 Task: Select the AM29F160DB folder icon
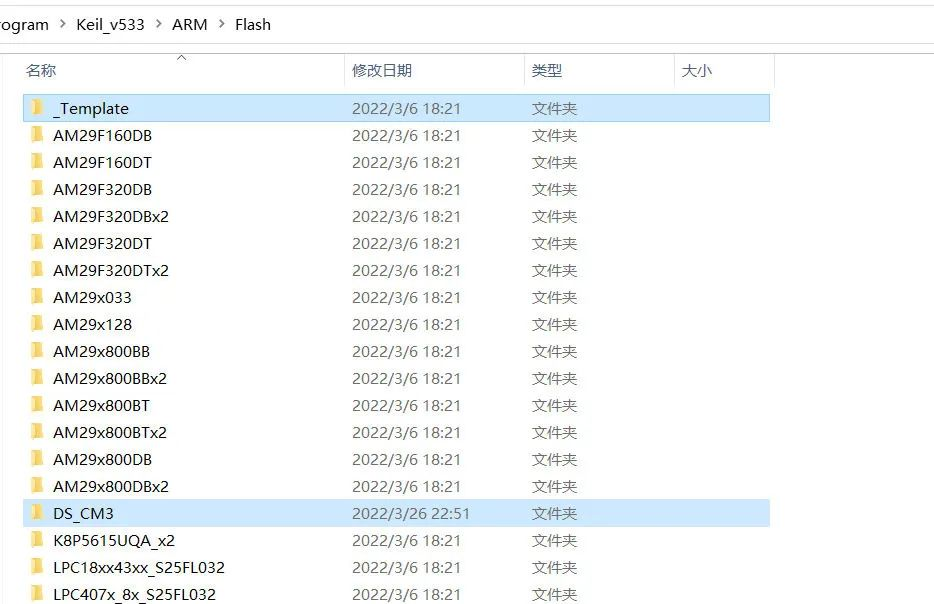click(38, 135)
